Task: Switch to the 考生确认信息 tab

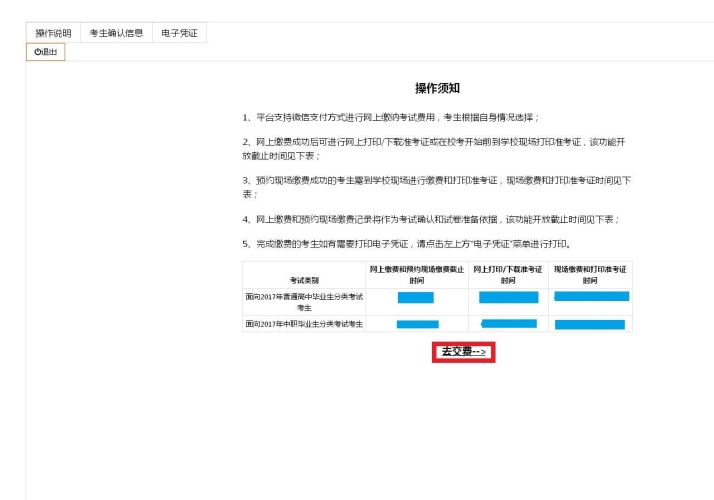Action: click(117, 33)
